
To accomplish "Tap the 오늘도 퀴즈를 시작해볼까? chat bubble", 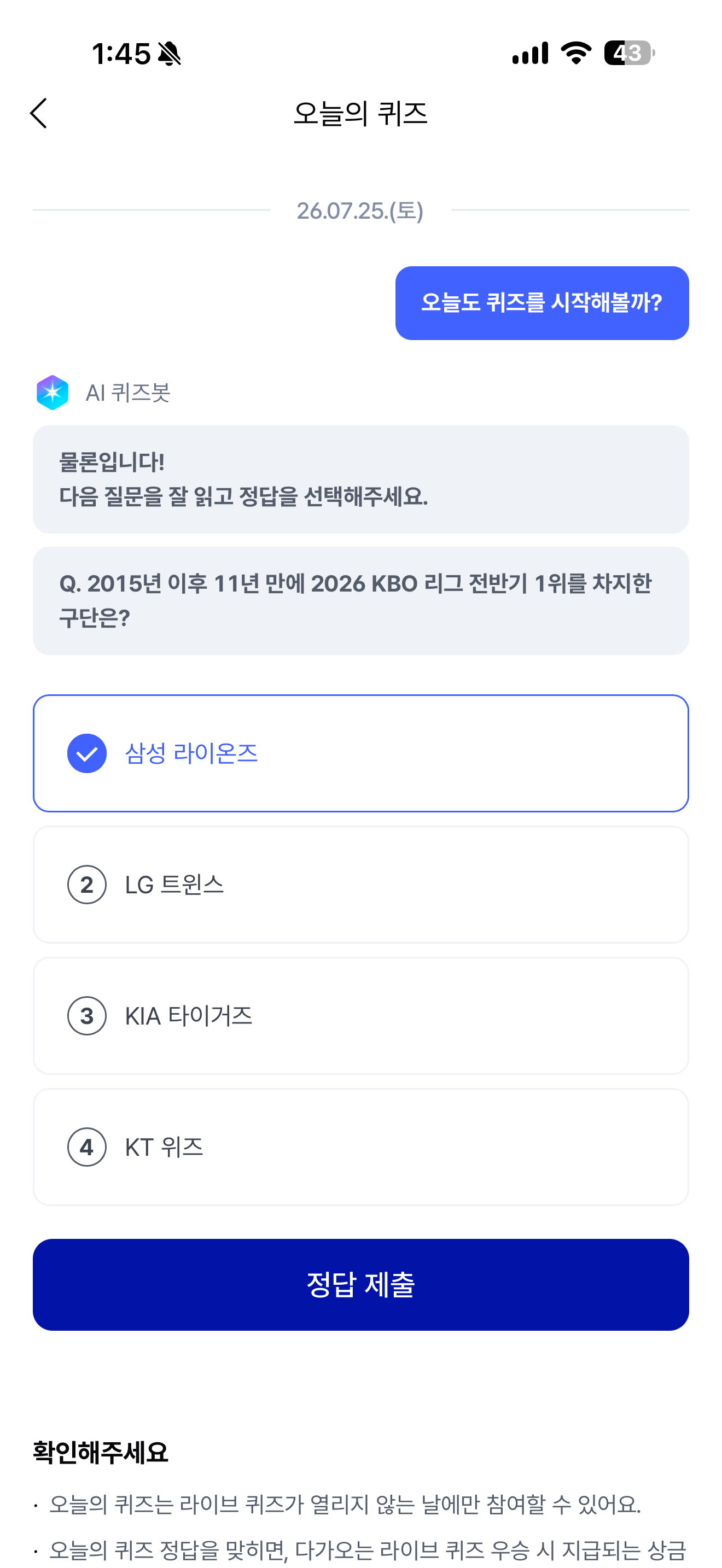I will point(542,303).
